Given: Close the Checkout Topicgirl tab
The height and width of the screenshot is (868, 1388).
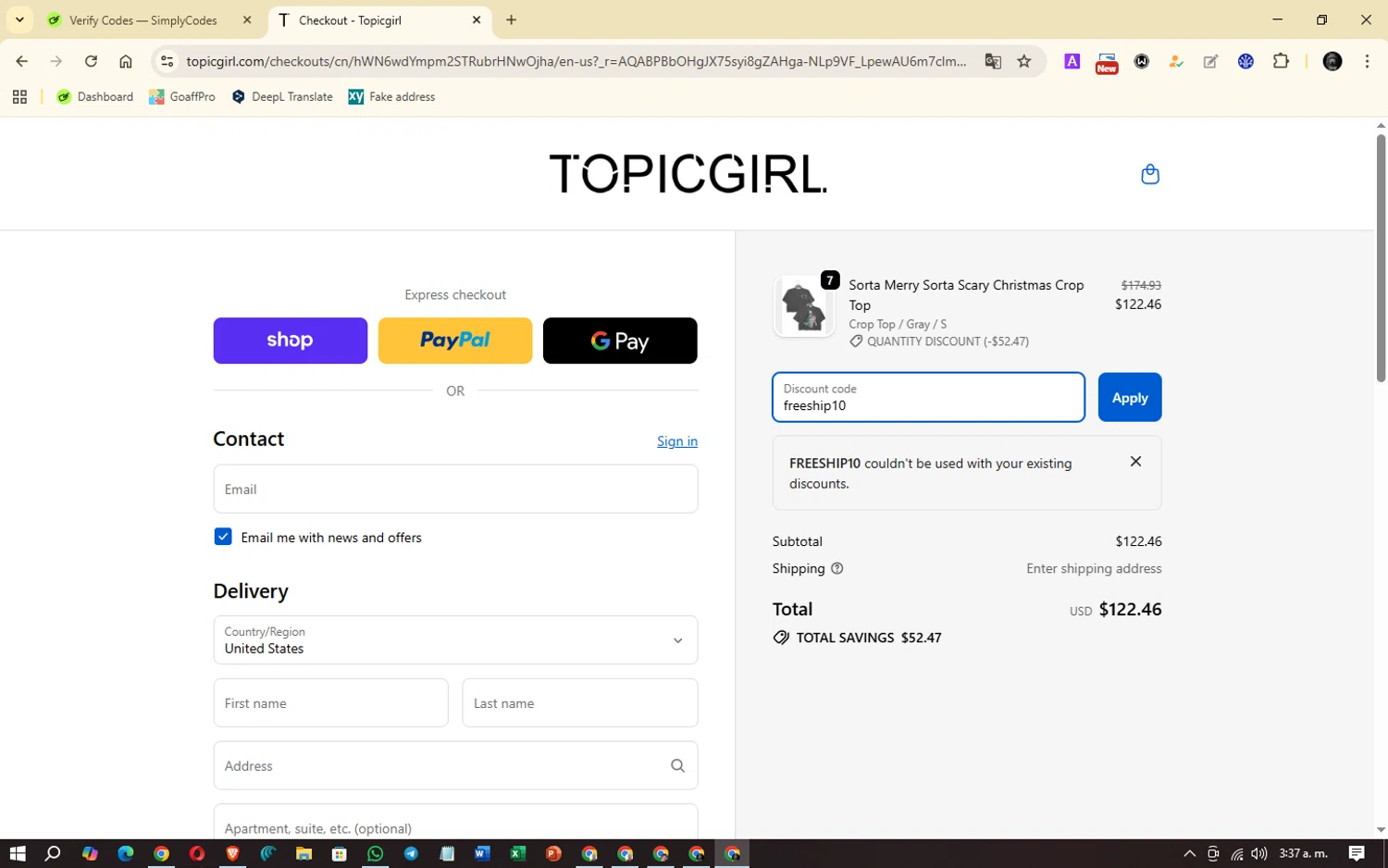Looking at the screenshot, I should tap(477, 19).
